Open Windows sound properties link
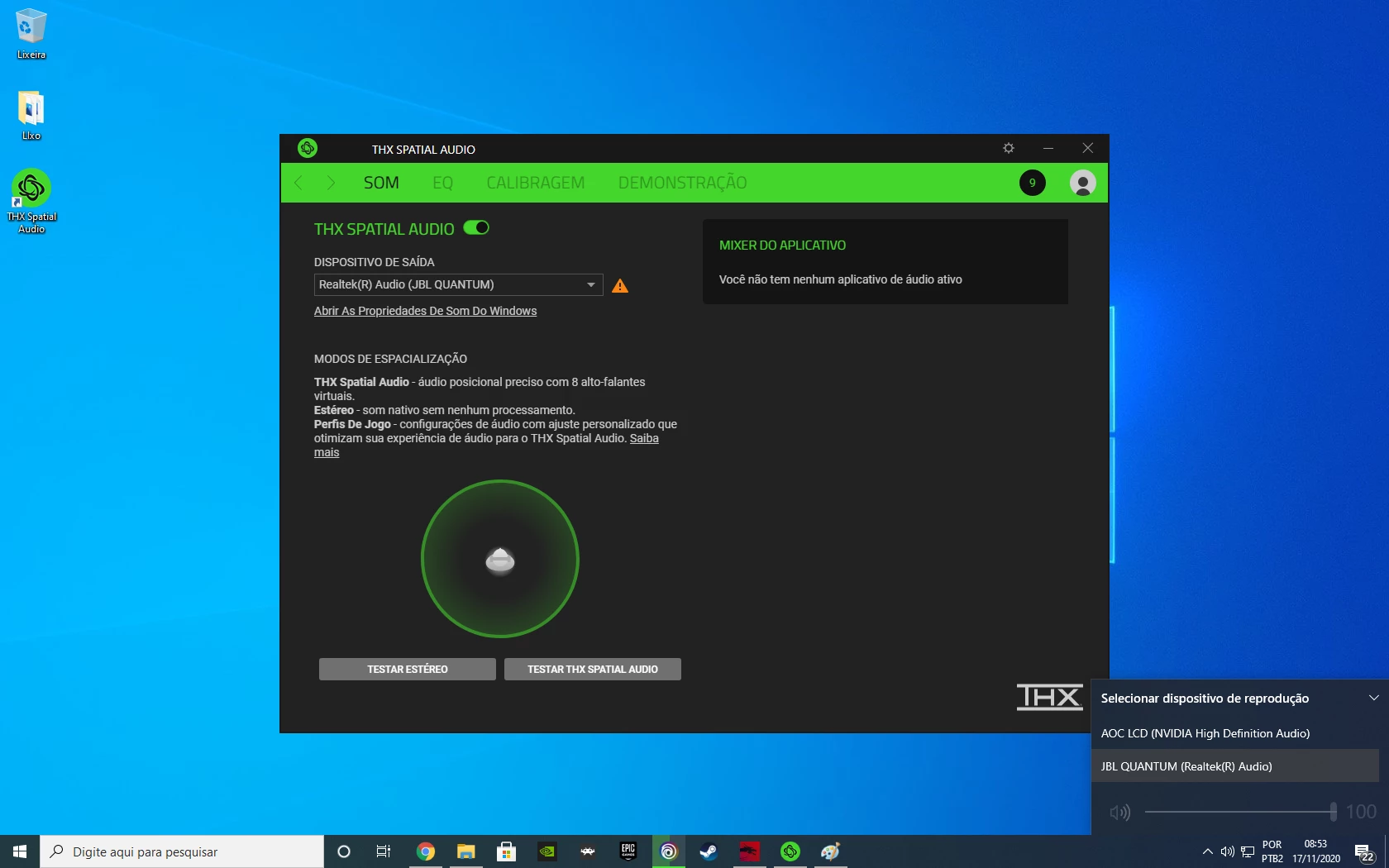 pos(425,311)
